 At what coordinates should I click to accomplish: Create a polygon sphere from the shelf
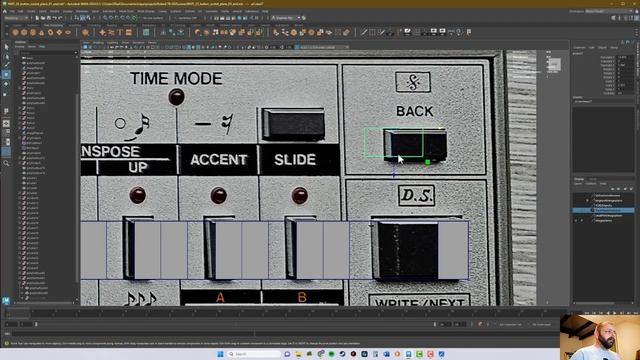pyautogui.click(x=15, y=32)
